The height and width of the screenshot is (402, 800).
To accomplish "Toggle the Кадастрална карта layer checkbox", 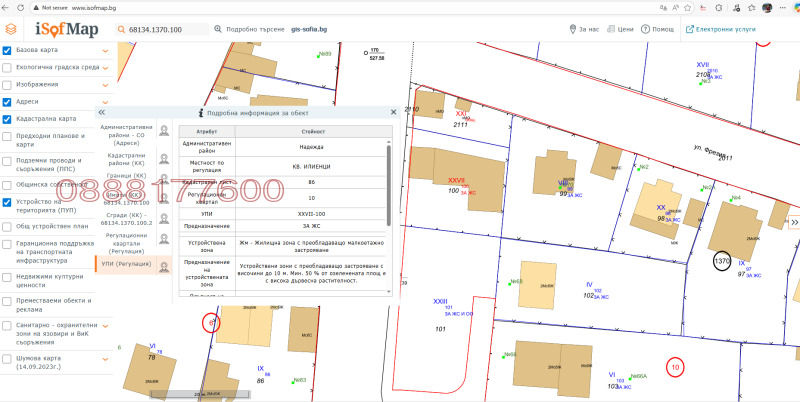I will click(8, 118).
